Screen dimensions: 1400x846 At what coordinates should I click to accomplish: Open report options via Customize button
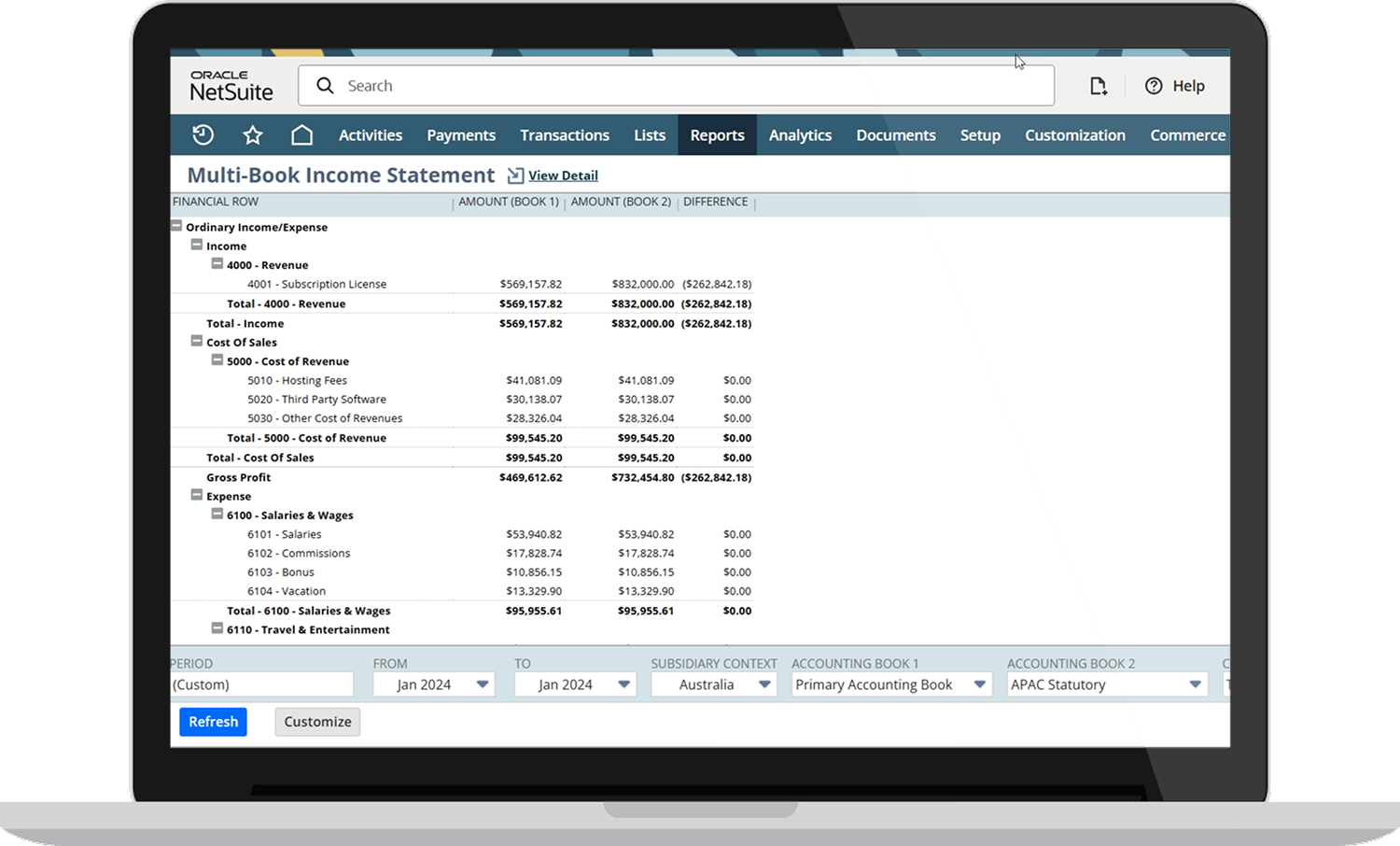point(316,721)
